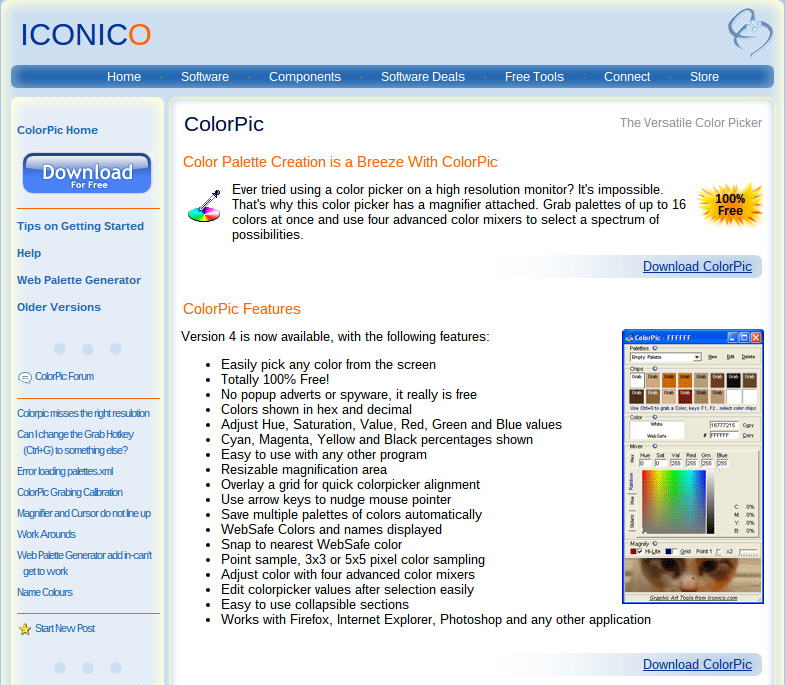Open 'Magnifier and Cursor do not line up' post

pos(84,514)
